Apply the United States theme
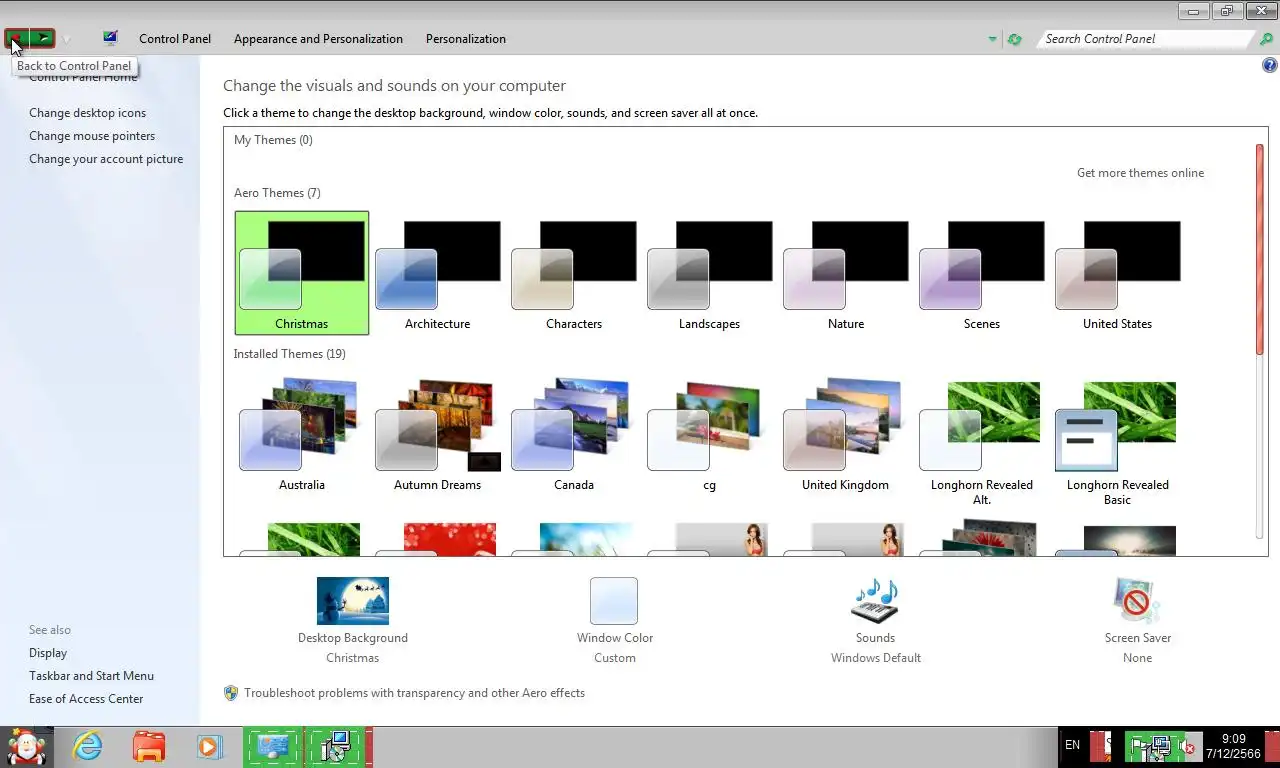Viewport: 1280px width, 768px height. point(1118,273)
